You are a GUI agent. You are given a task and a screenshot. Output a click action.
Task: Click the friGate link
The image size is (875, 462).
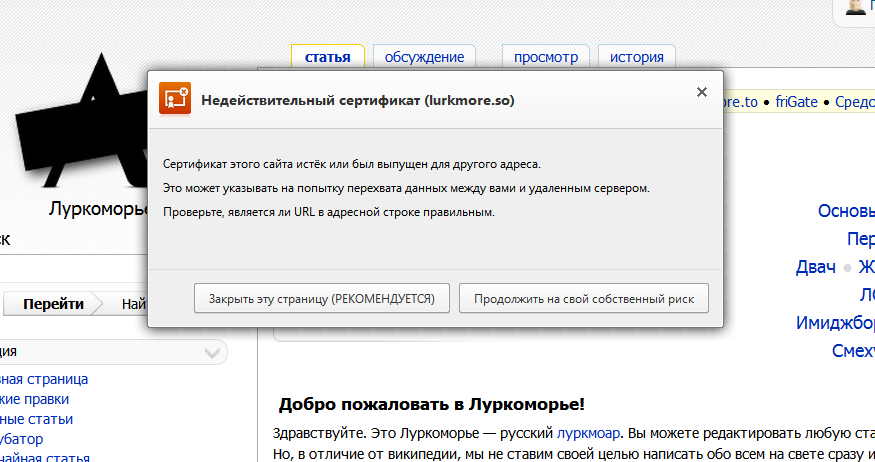click(796, 102)
